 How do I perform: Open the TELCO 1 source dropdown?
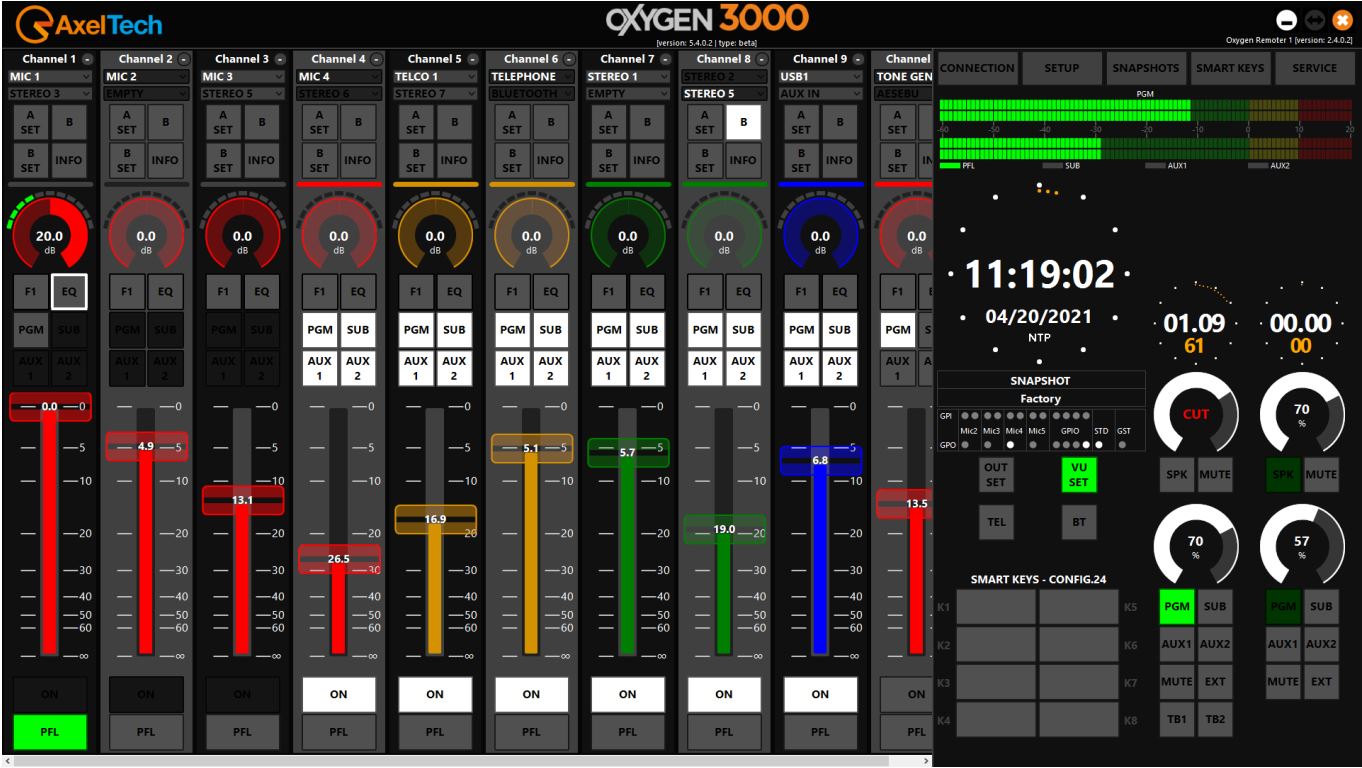[434, 76]
